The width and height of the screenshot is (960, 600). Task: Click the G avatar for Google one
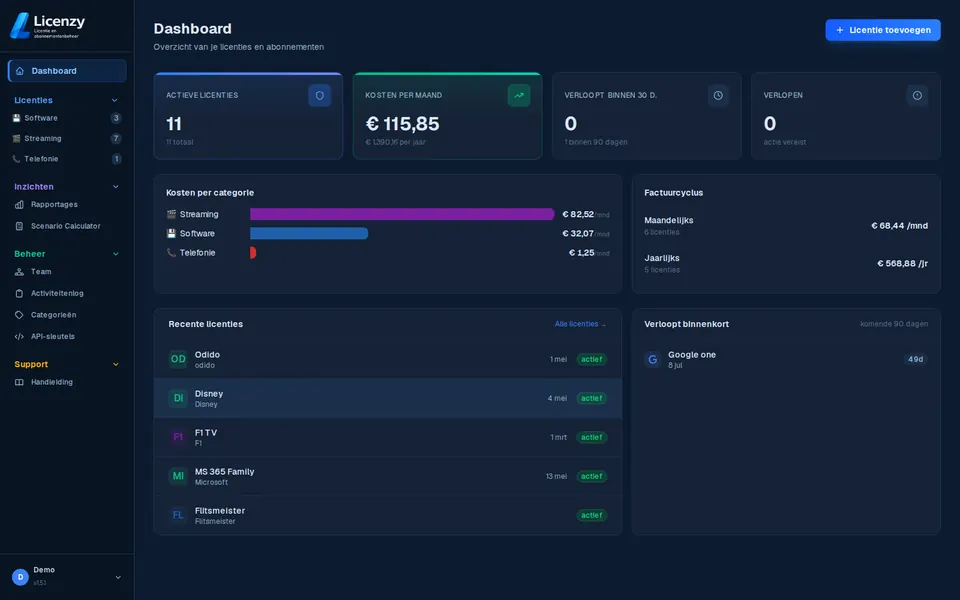click(x=653, y=359)
